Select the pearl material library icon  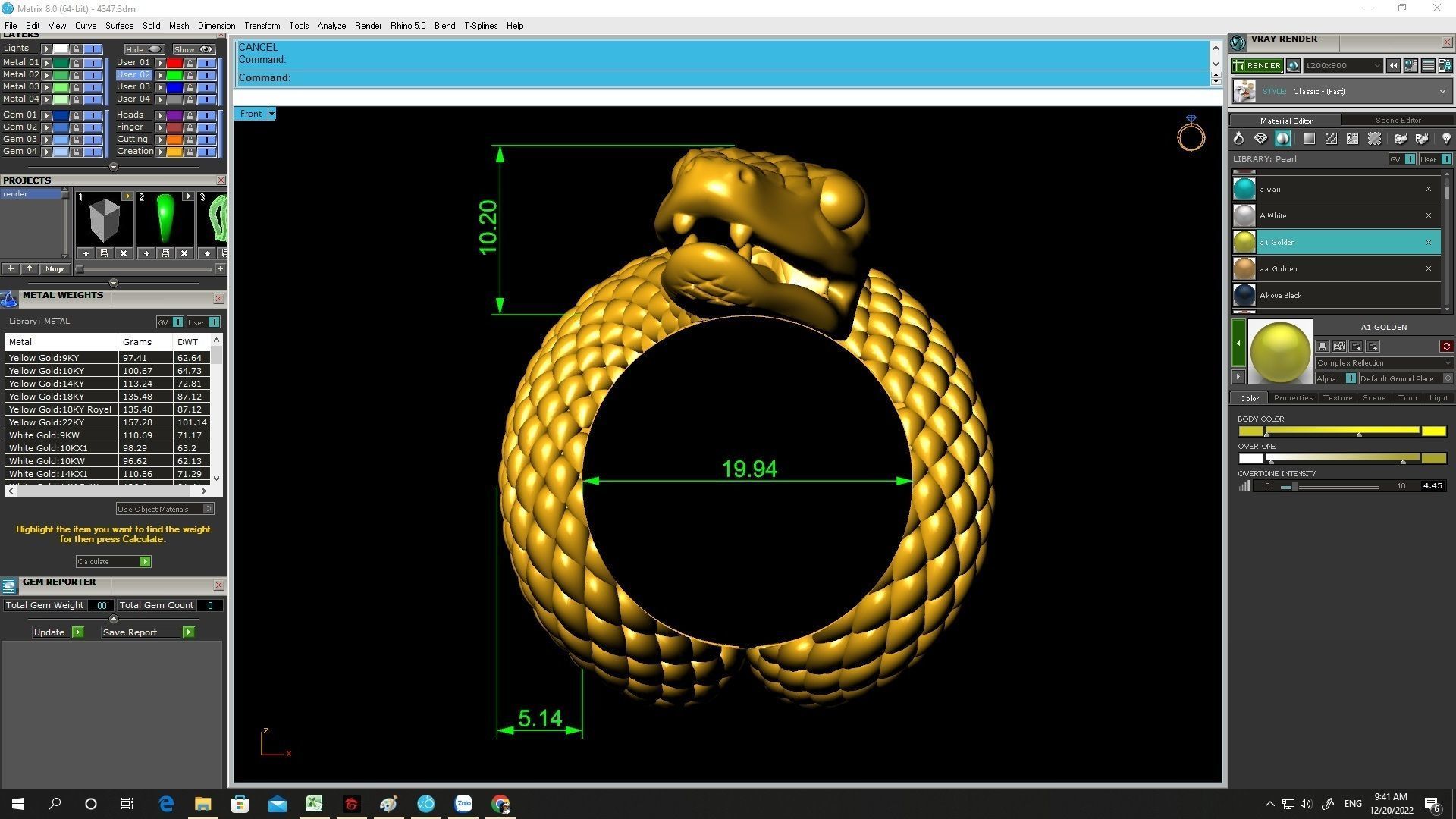(1282, 139)
